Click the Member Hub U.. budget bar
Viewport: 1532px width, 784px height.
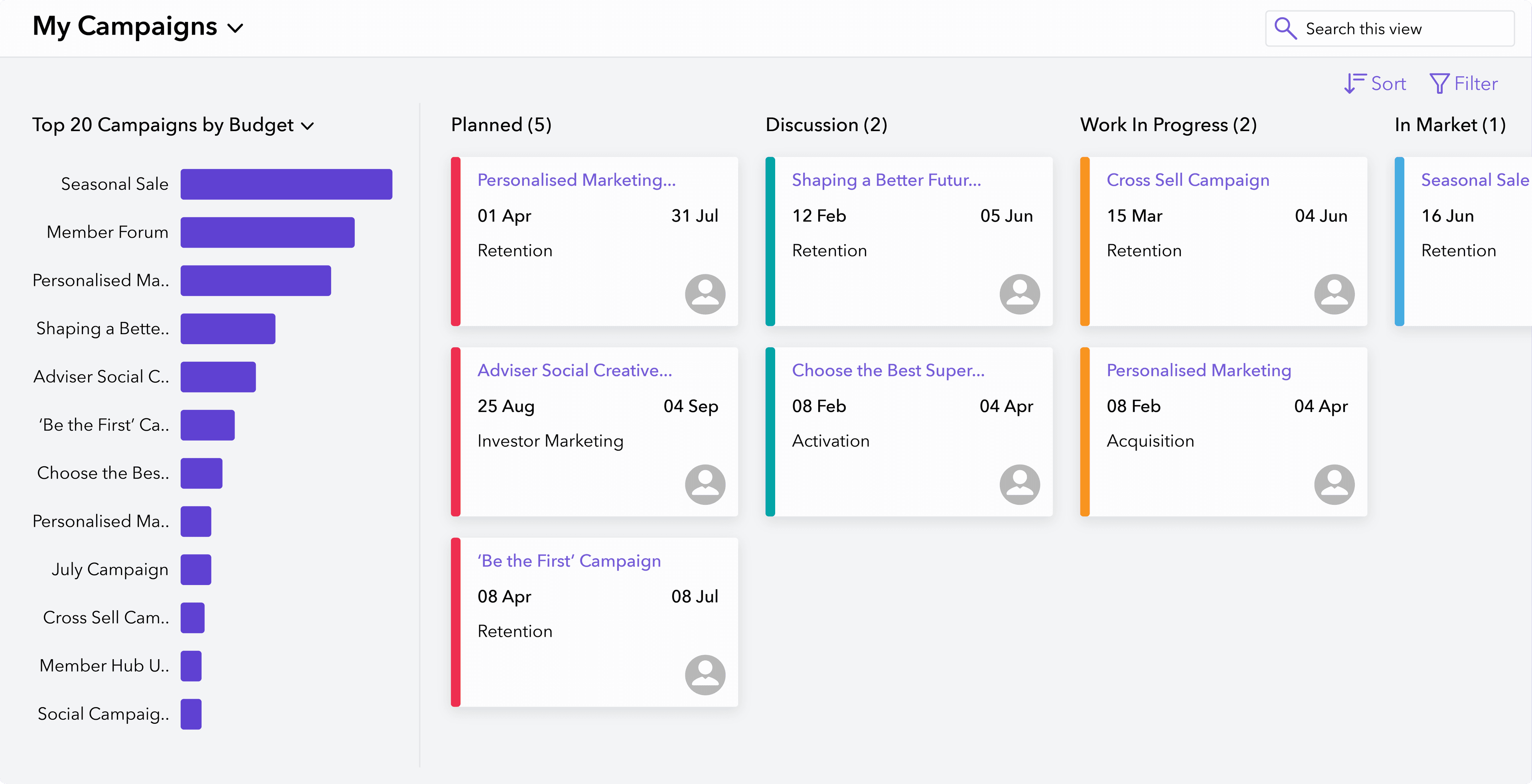coord(191,666)
